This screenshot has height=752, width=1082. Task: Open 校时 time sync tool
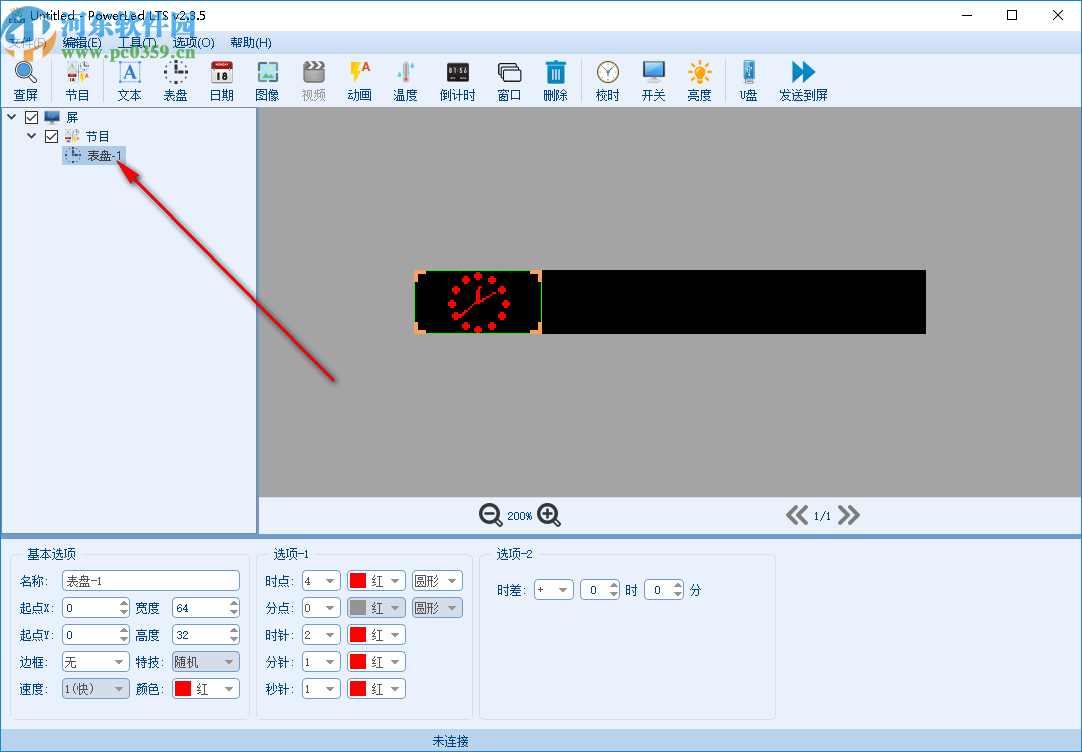point(607,81)
